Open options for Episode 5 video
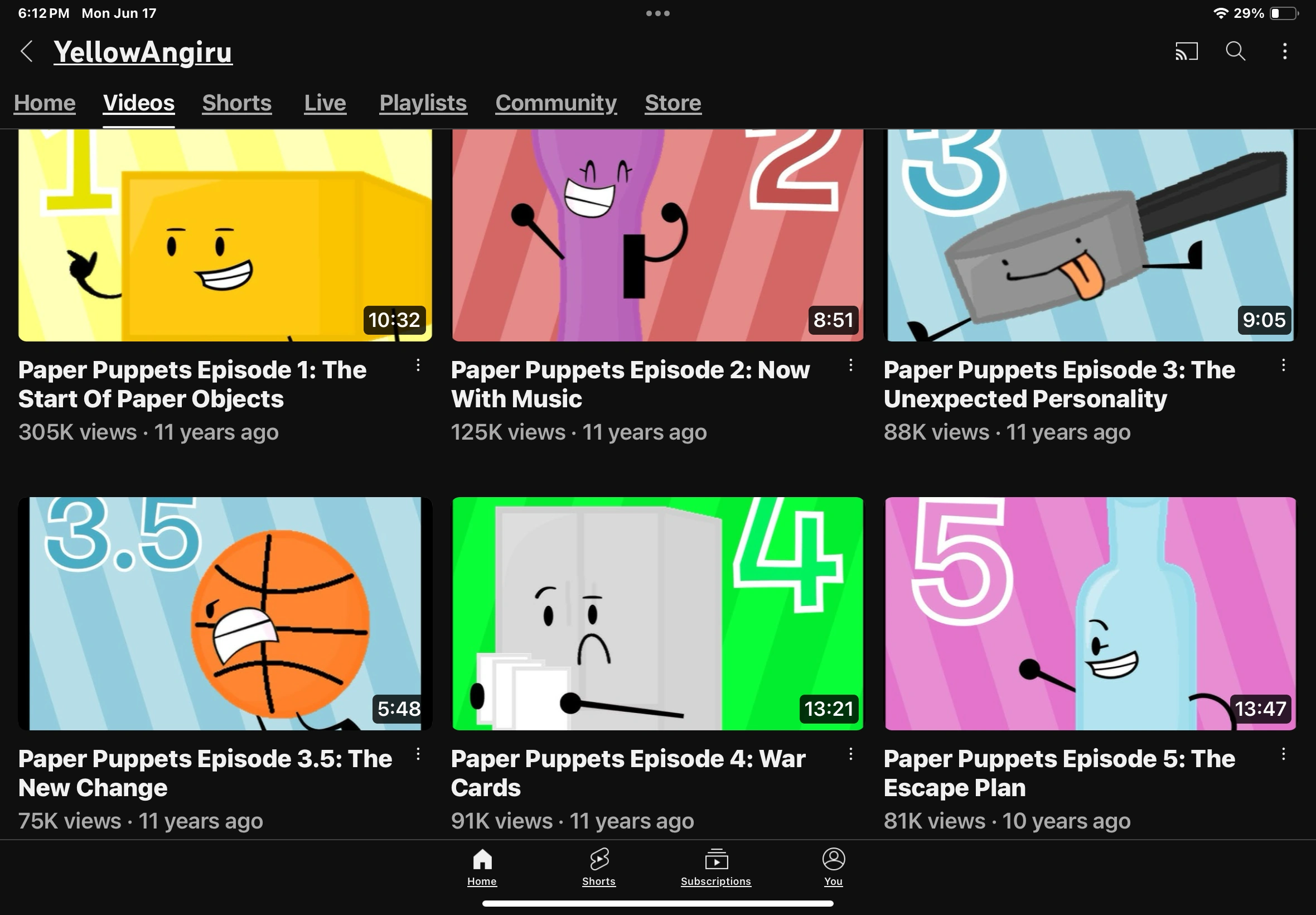 tap(1283, 754)
